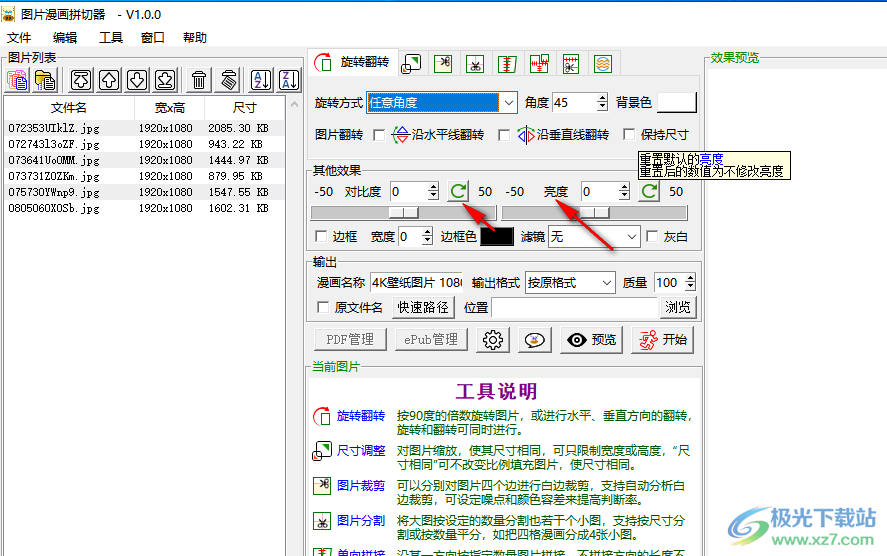887x556 pixels.
Task: Sort the list Z to A
Action: [289, 80]
